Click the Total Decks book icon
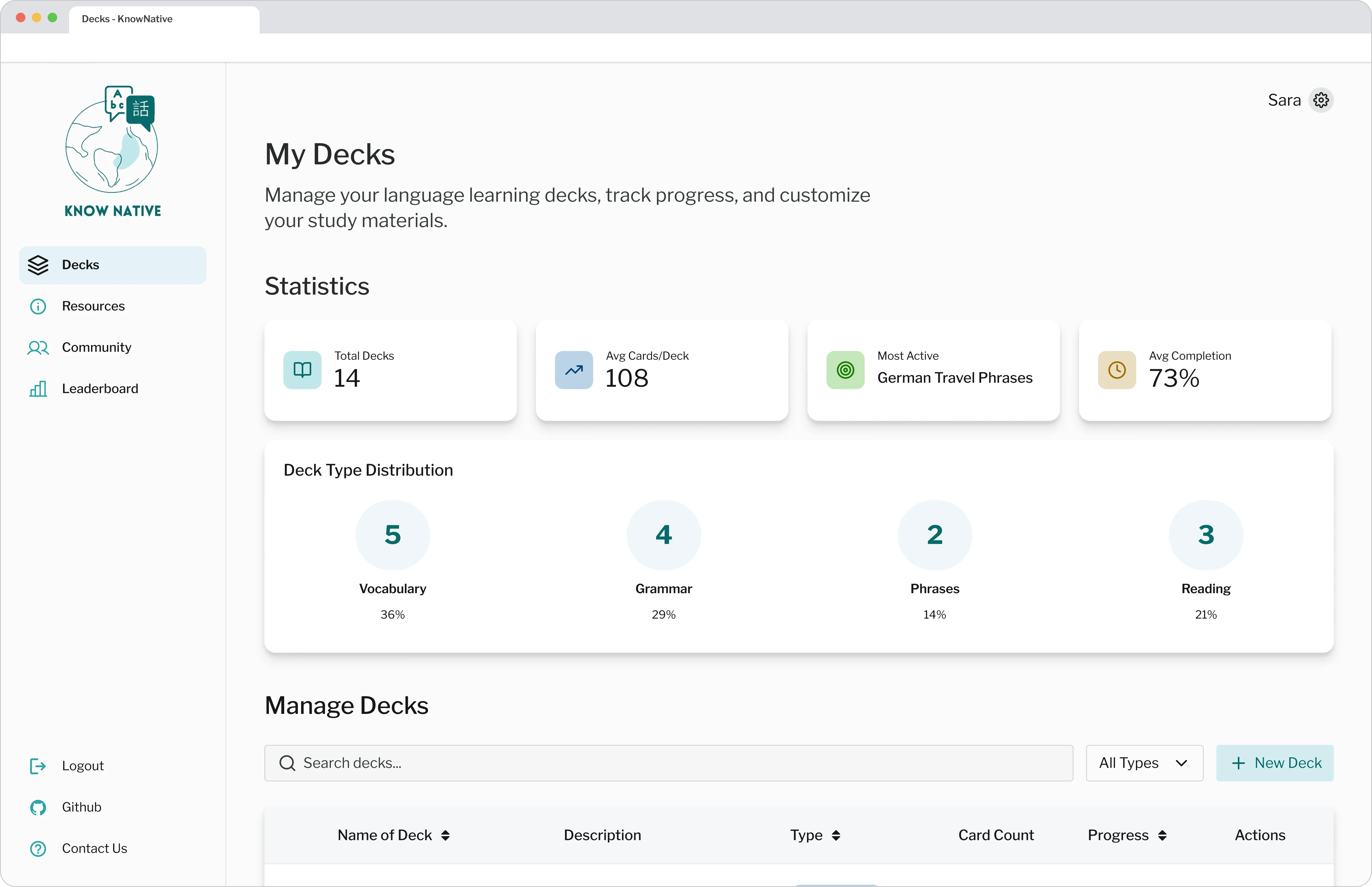Screen dimensions: 1372x887 [302, 370]
